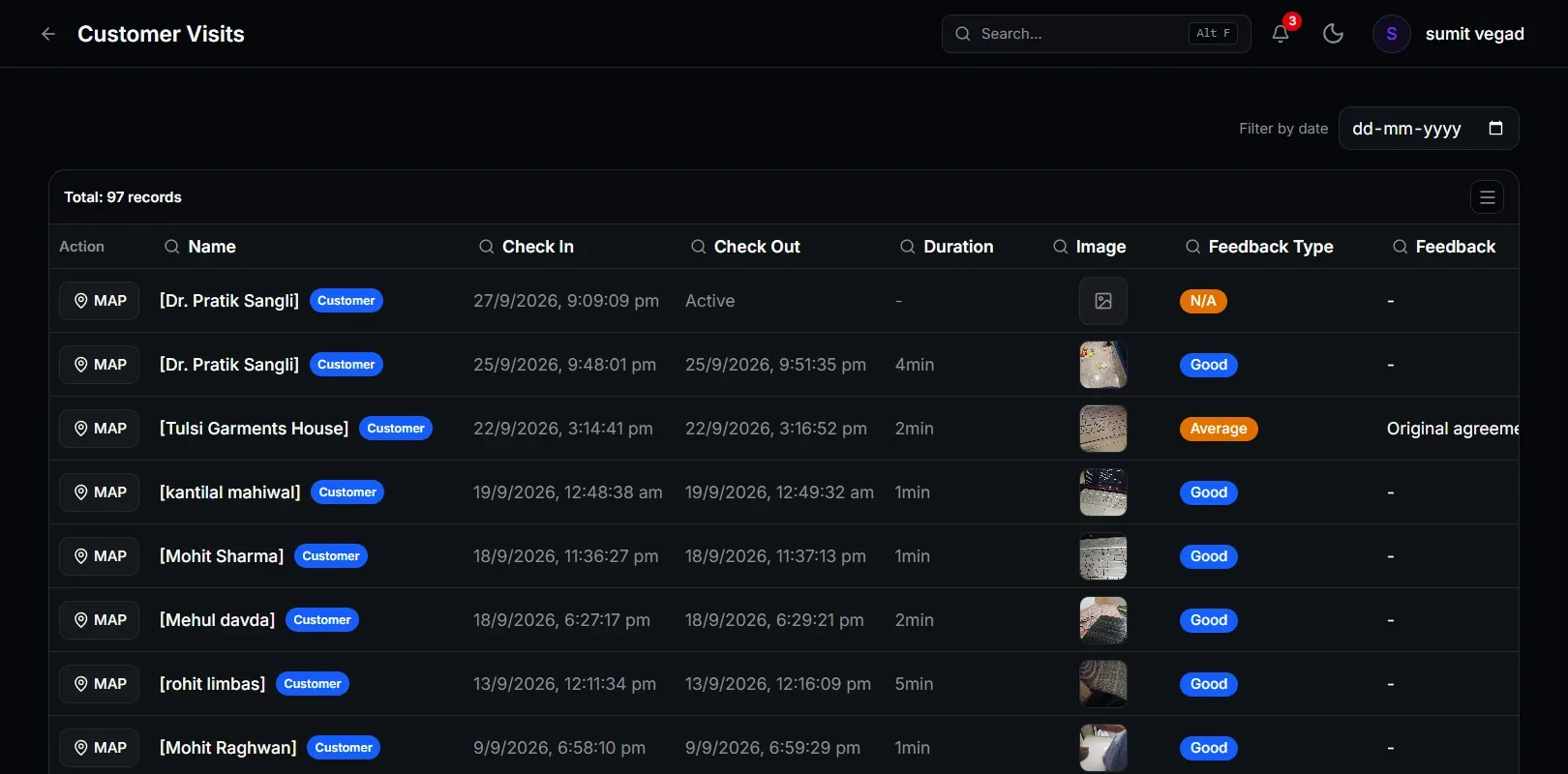Open the table options menu icon
This screenshot has height=774, width=1568.
click(1488, 197)
